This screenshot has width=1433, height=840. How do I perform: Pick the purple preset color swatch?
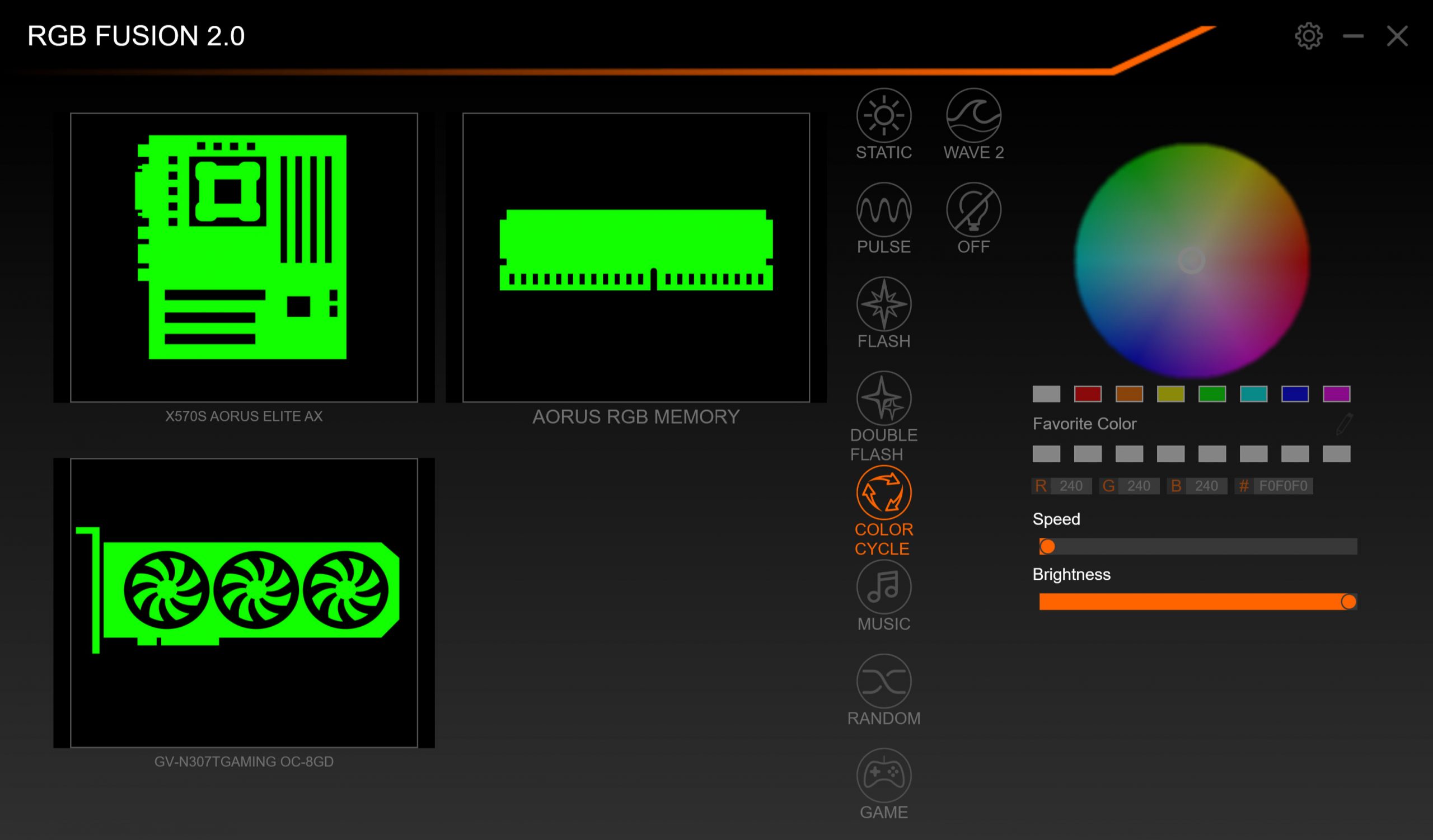click(1337, 394)
